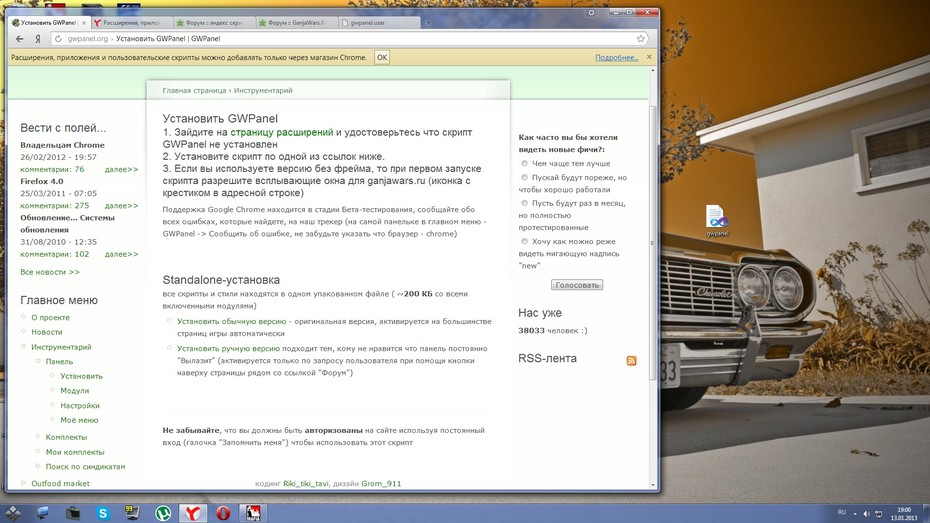Open the gwpanel file on the desktop
This screenshot has height=523, width=930.
716,220
